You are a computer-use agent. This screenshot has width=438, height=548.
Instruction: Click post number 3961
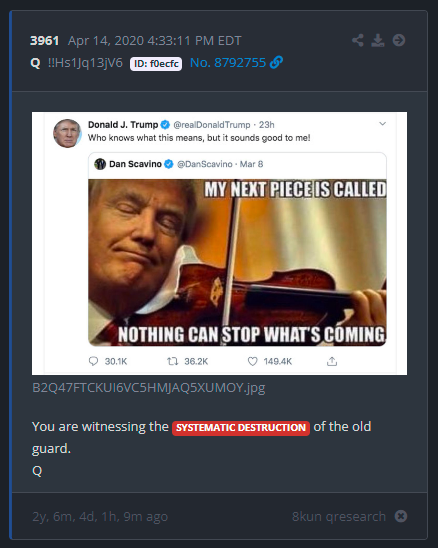click(44, 41)
